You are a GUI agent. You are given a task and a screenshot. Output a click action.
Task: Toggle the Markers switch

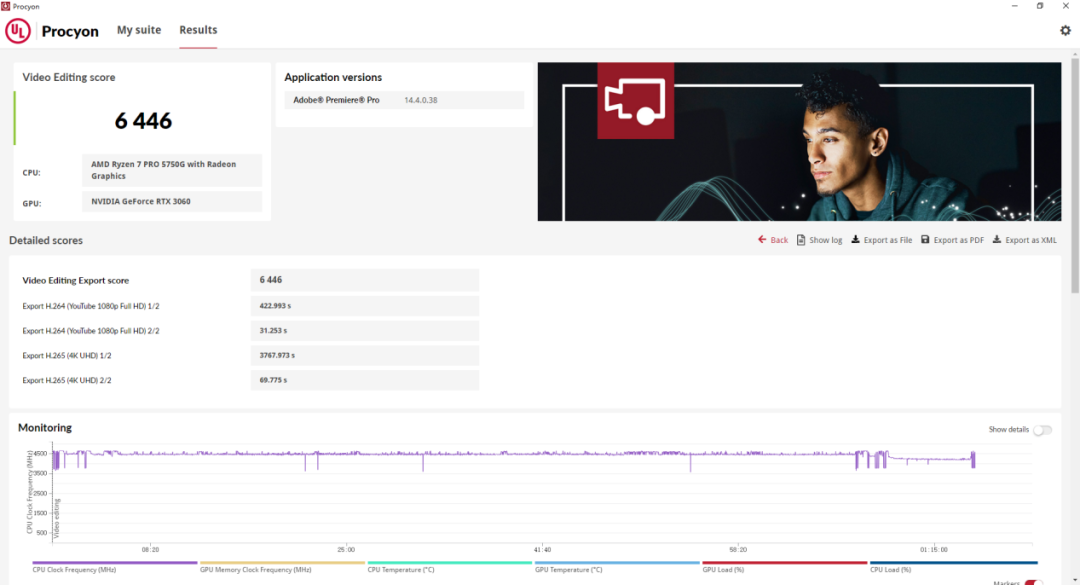(x=1033, y=582)
